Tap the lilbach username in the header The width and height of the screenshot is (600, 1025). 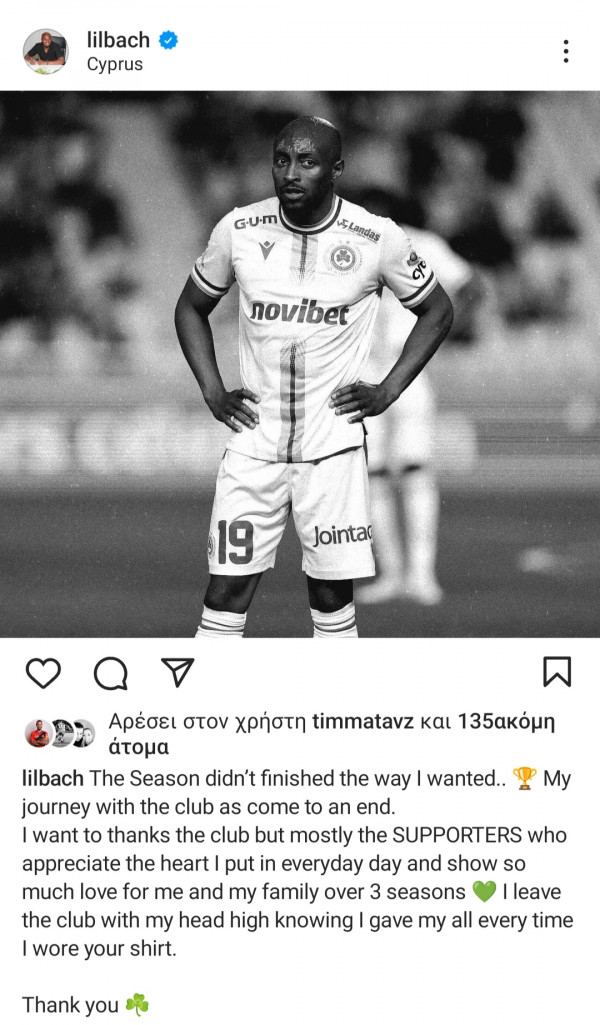pyautogui.click(x=118, y=40)
